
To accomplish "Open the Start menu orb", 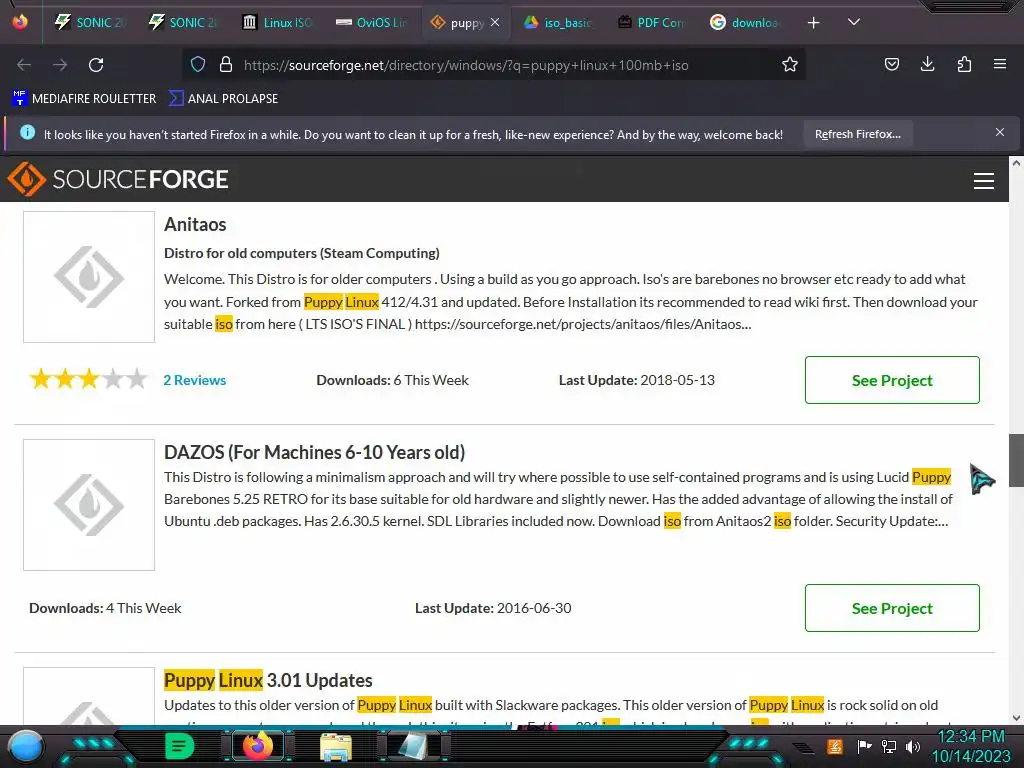I will coord(26,747).
